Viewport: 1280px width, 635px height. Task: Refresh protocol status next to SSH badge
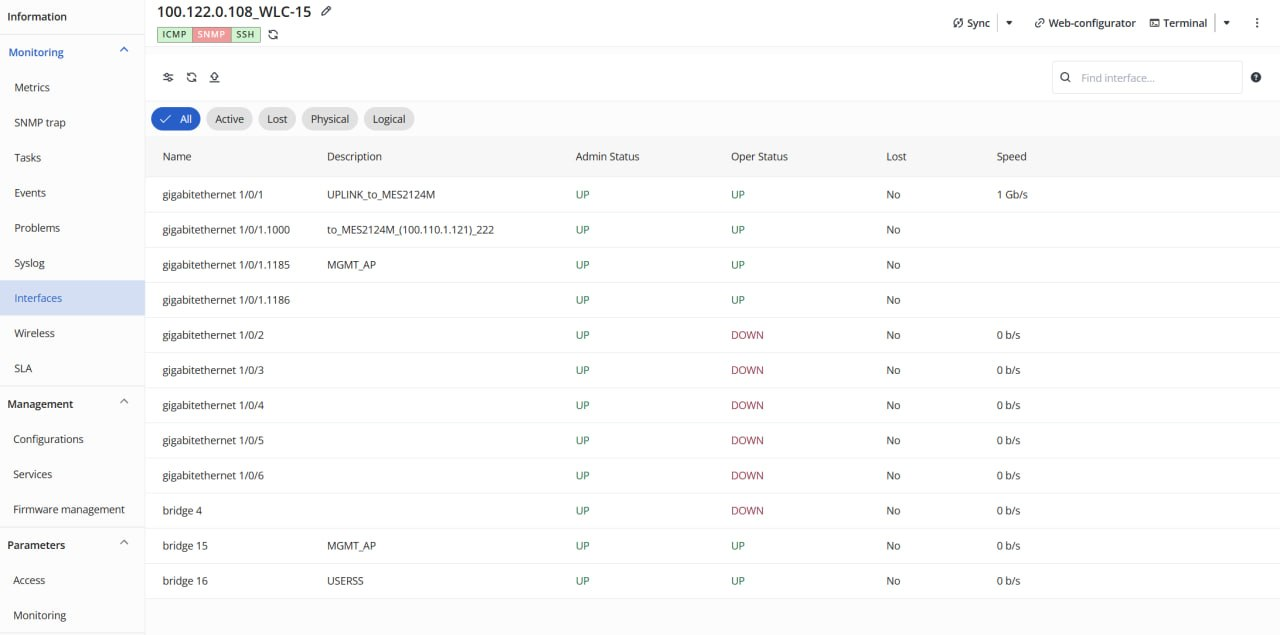pyautogui.click(x=273, y=35)
